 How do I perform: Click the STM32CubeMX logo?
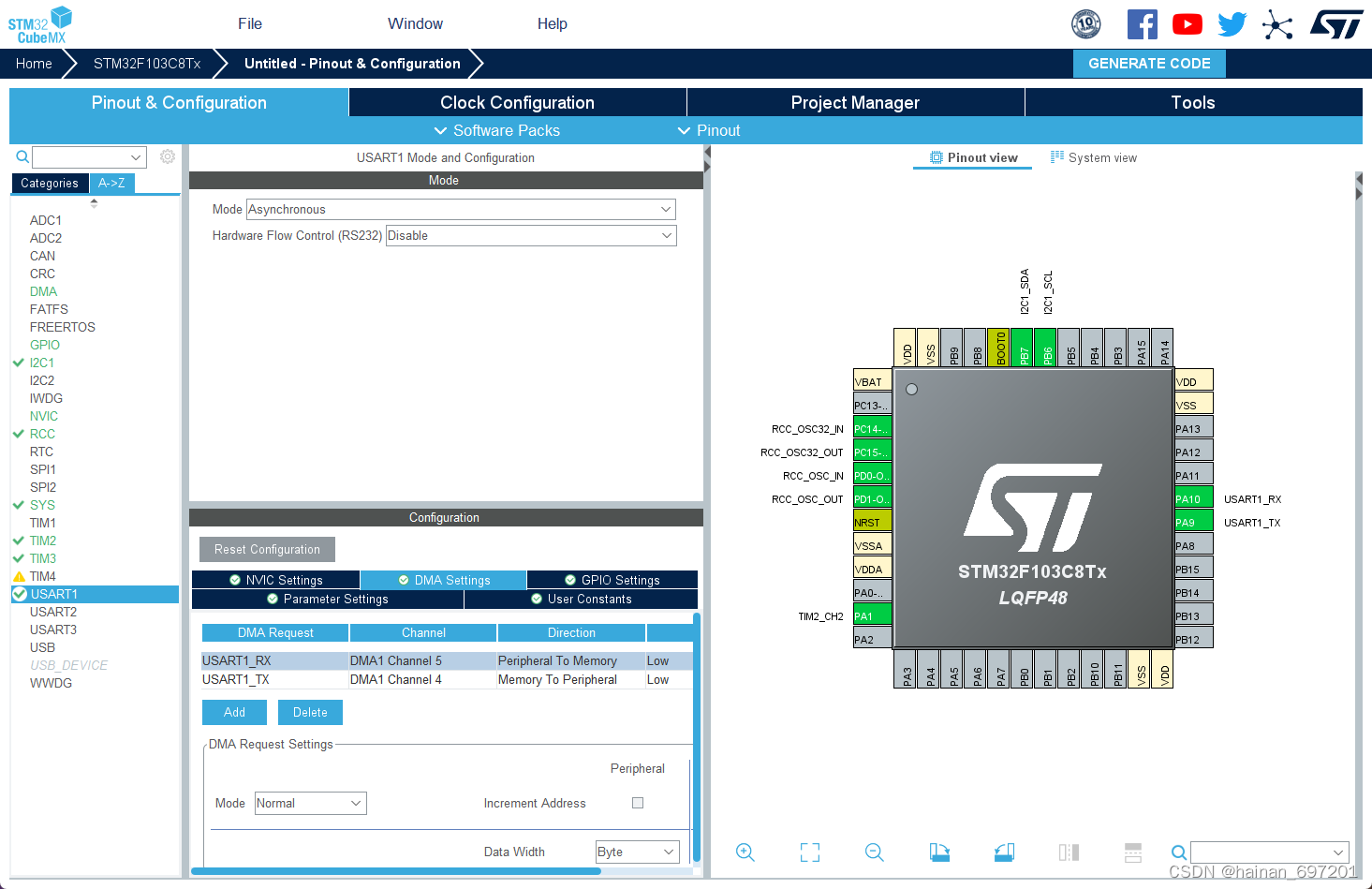coord(40,24)
